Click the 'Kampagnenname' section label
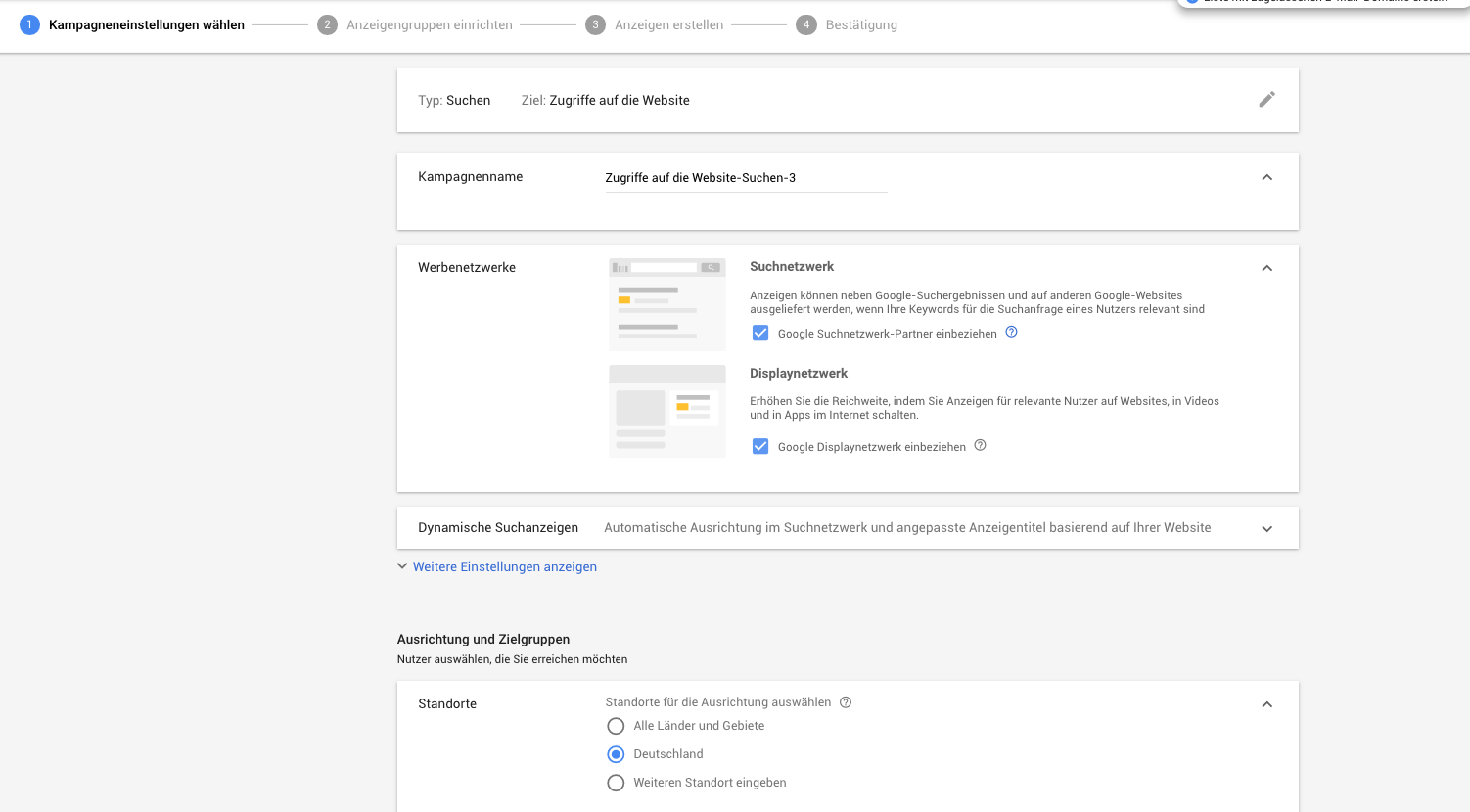Screen dimensions: 1470x812 (471, 176)
